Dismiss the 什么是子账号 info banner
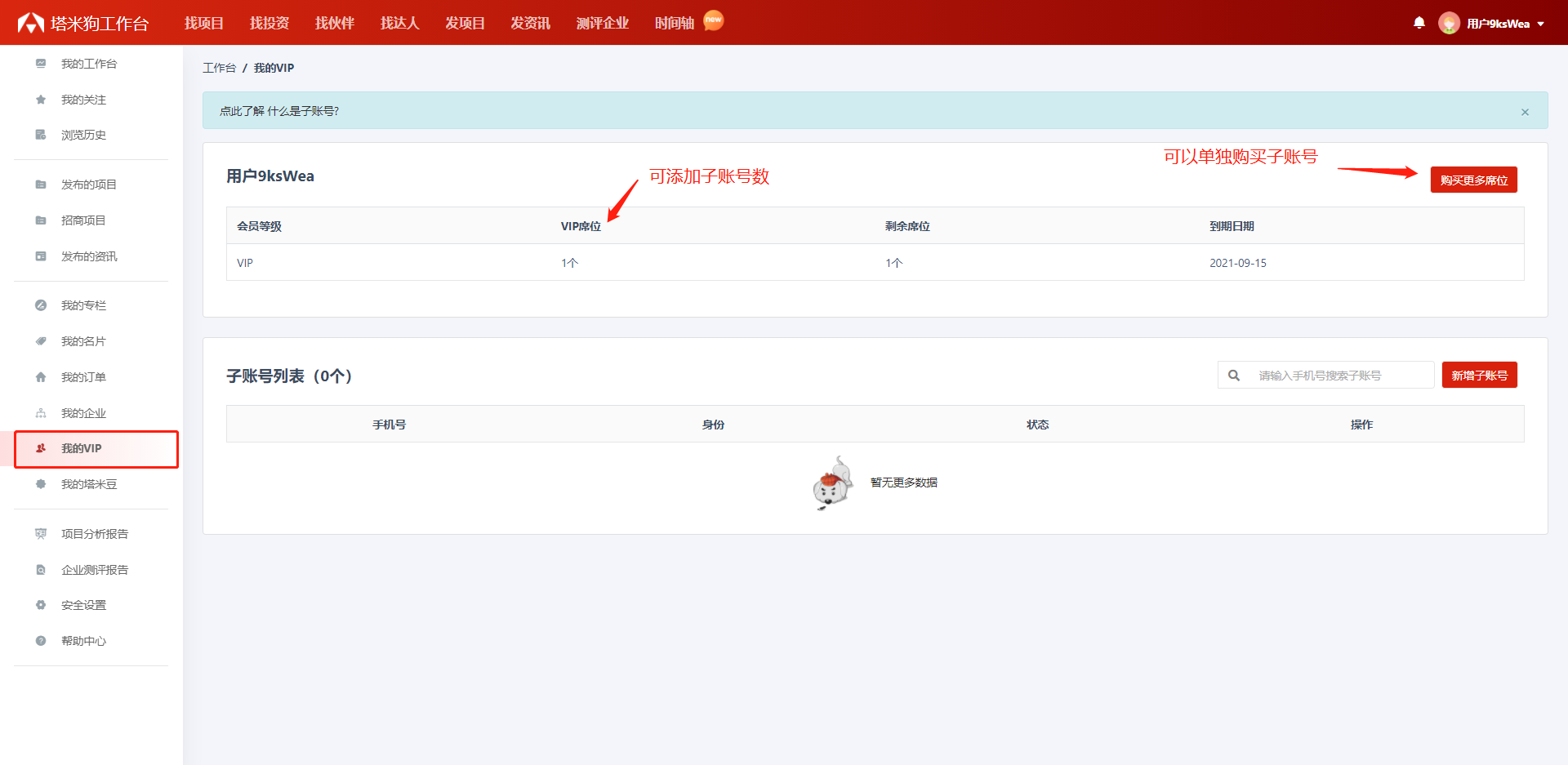Image resolution: width=1568 pixels, height=765 pixels. point(1525,112)
